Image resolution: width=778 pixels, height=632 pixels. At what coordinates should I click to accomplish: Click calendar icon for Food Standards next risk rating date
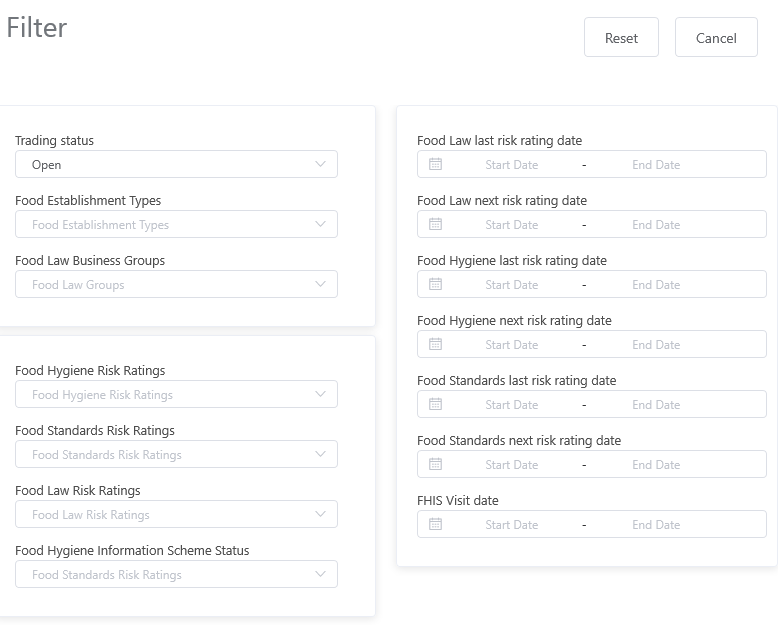point(435,464)
